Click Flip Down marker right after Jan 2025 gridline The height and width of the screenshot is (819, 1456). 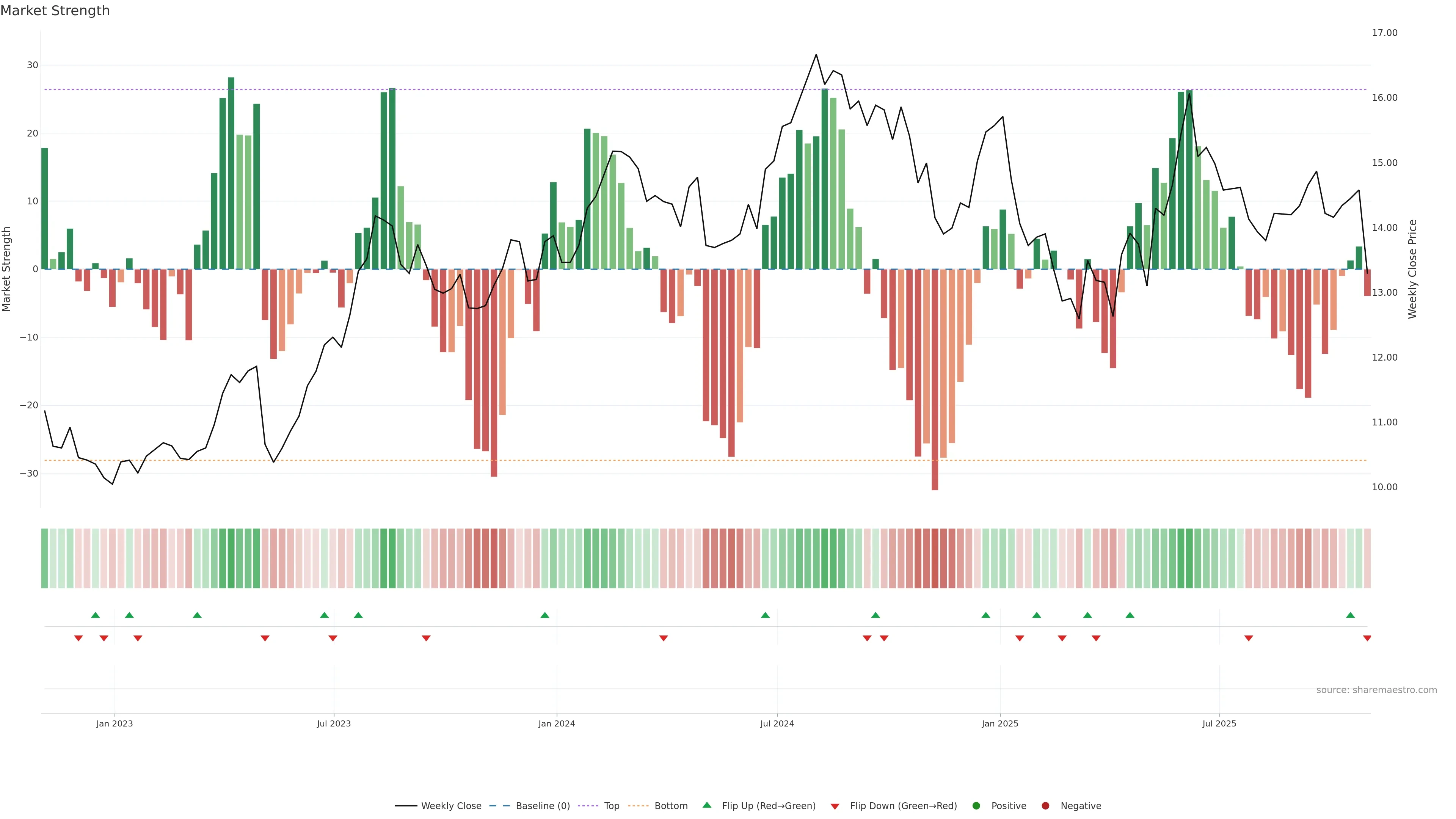pos(1020,638)
